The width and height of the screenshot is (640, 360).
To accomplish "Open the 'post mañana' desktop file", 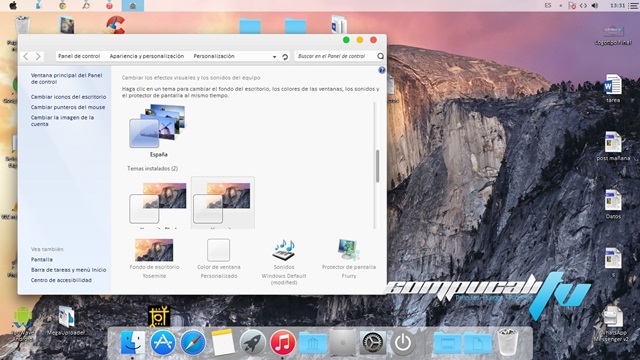I will pyautogui.click(x=613, y=146).
